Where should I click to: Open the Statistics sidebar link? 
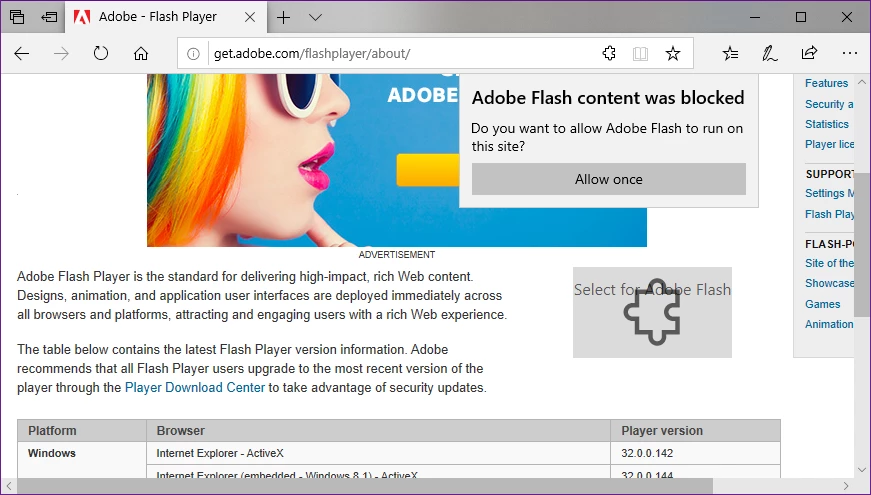click(827, 124)
